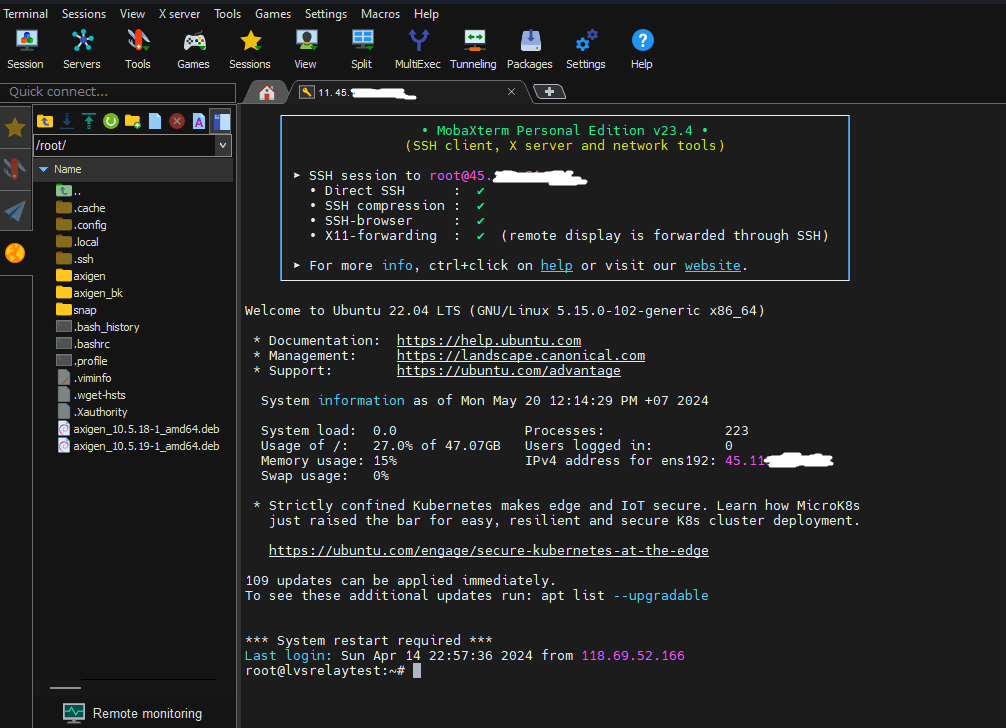Open the Settings menu
Image resolution: width=1006 pixels, height=728 pixels.
click(326, 13)
